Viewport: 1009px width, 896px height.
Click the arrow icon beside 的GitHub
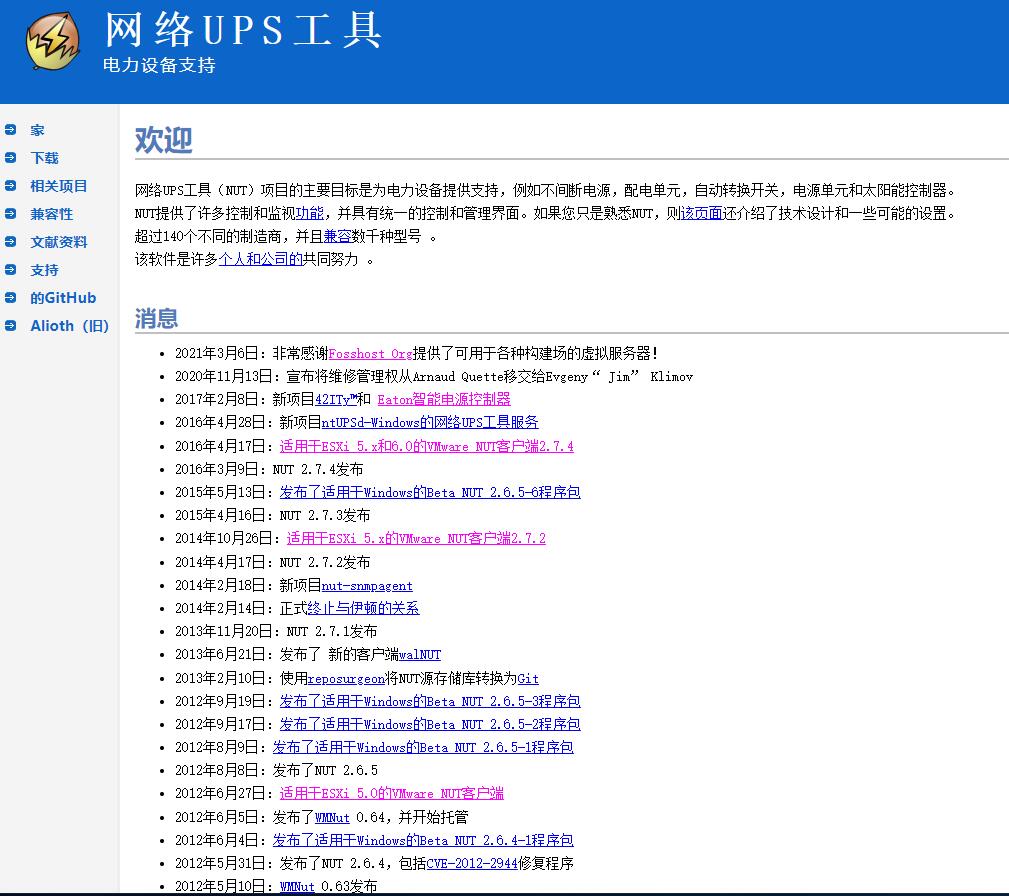tap(10, 297)
